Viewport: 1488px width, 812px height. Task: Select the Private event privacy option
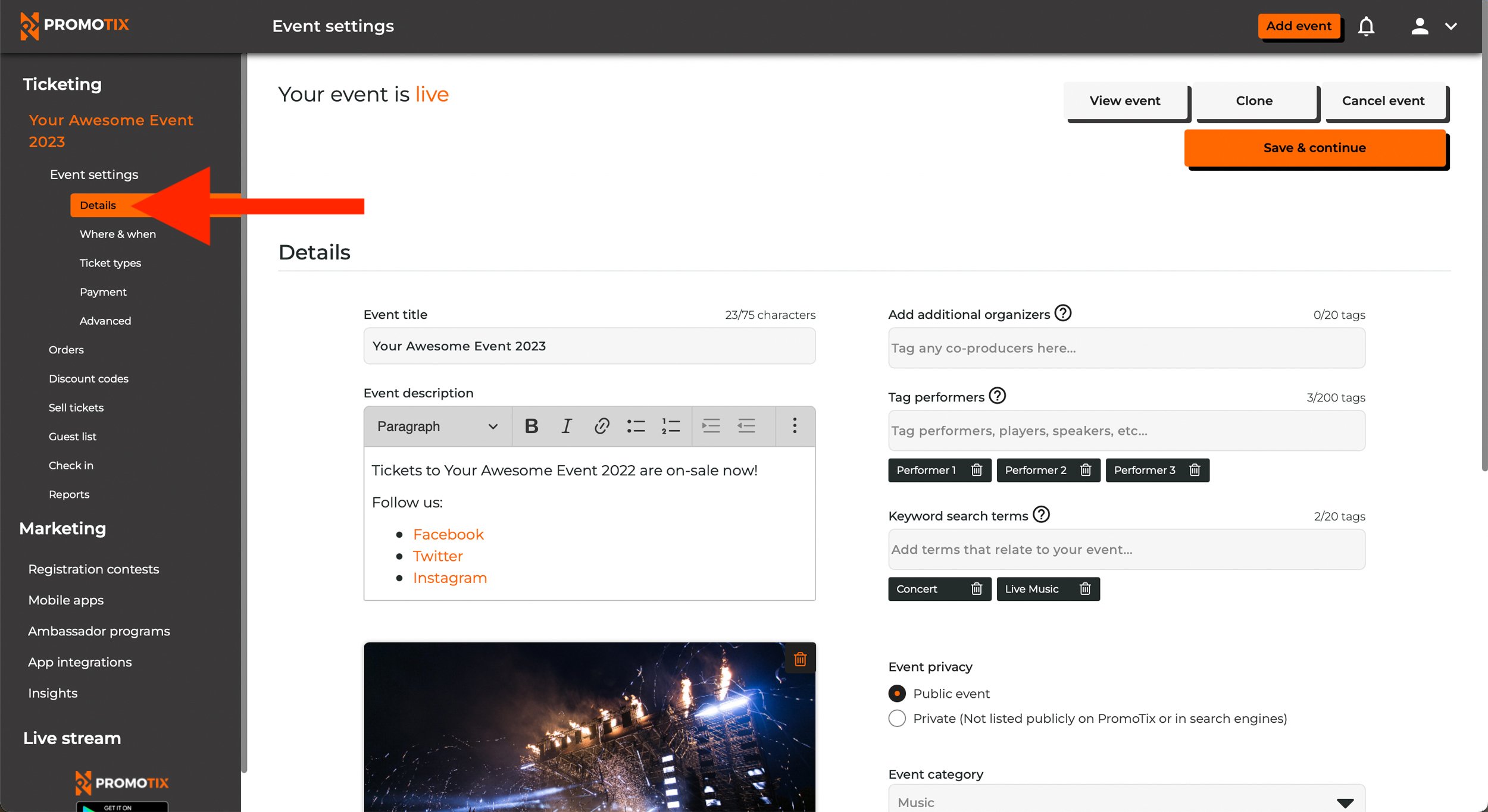[x=896, y=718]
